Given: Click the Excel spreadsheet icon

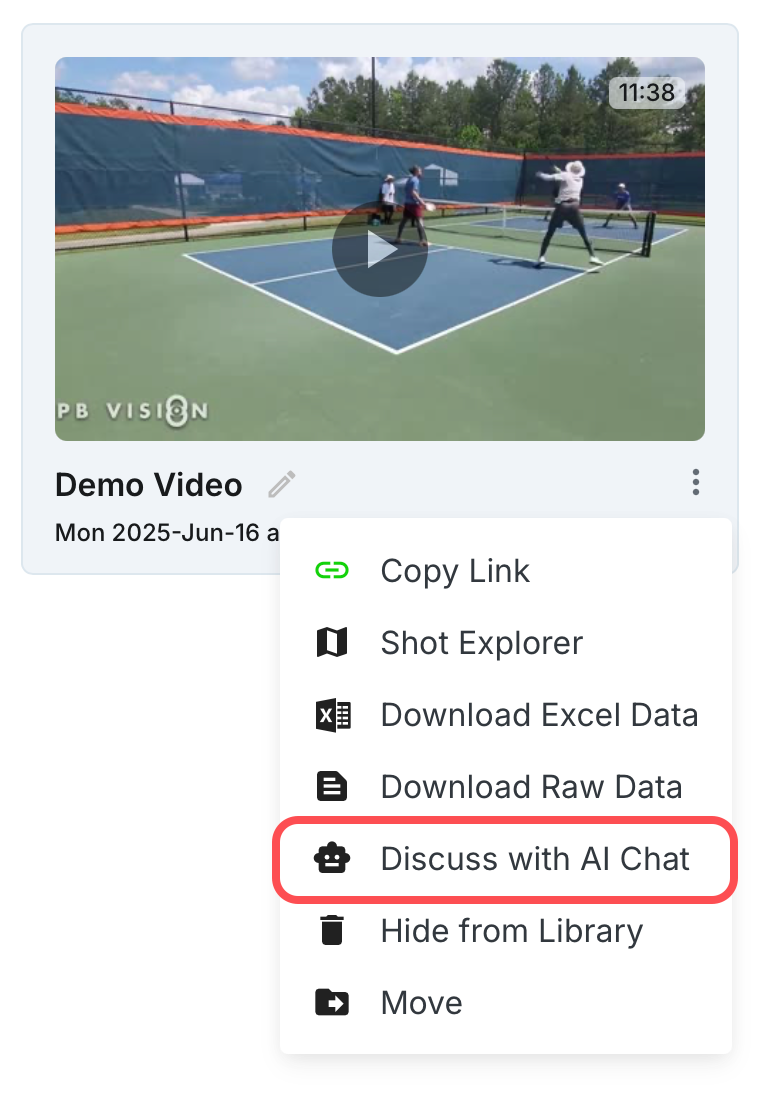Looking at the screenshot, I should (333, 715).
